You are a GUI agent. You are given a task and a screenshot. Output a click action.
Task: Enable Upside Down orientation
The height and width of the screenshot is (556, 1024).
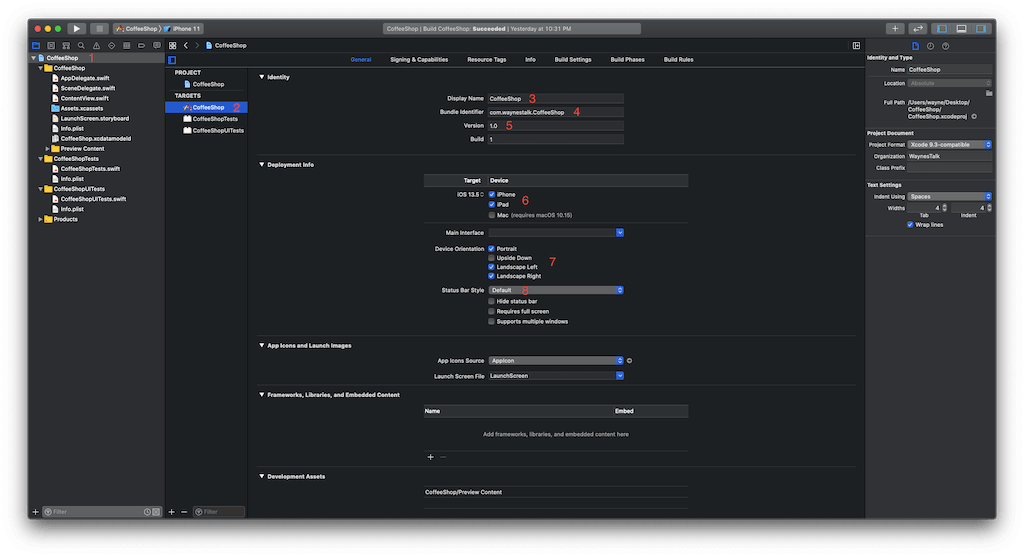492,258
